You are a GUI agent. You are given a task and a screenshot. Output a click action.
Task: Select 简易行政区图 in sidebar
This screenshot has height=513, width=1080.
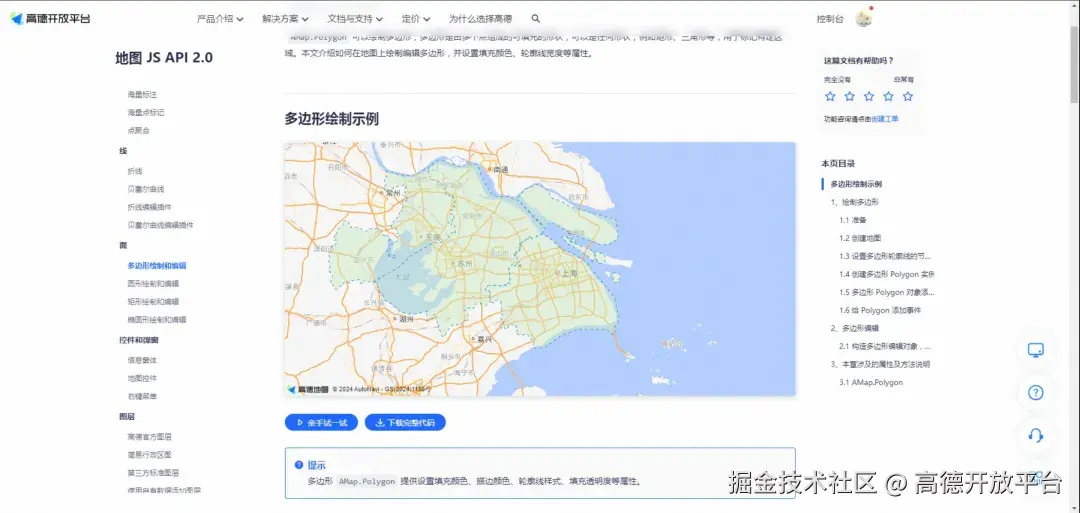click(x=149, y=454)
